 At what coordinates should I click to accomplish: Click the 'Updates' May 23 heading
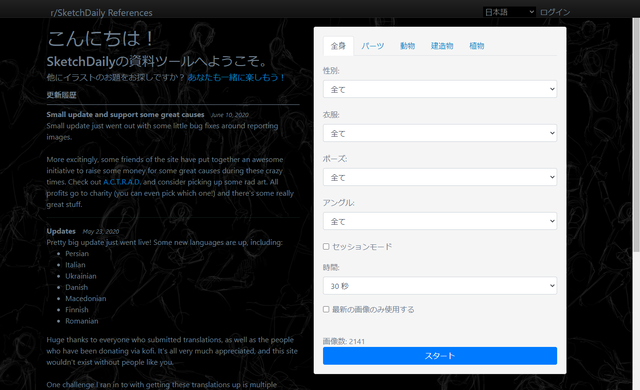tap(61, 231)
